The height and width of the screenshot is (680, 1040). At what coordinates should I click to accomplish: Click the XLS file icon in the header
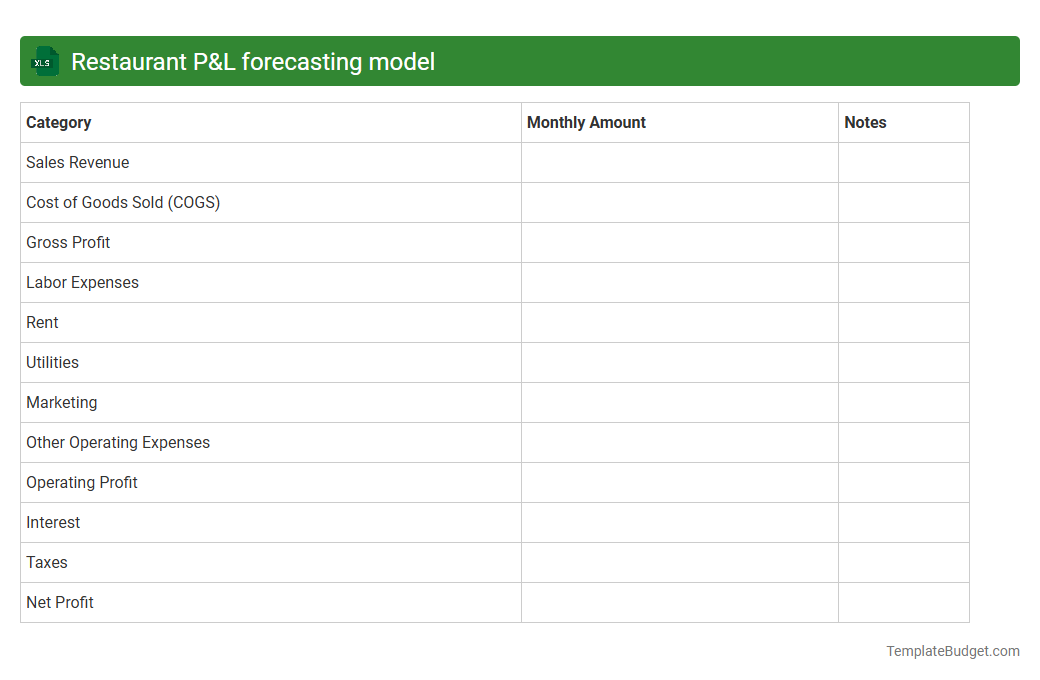click(44, 61)
